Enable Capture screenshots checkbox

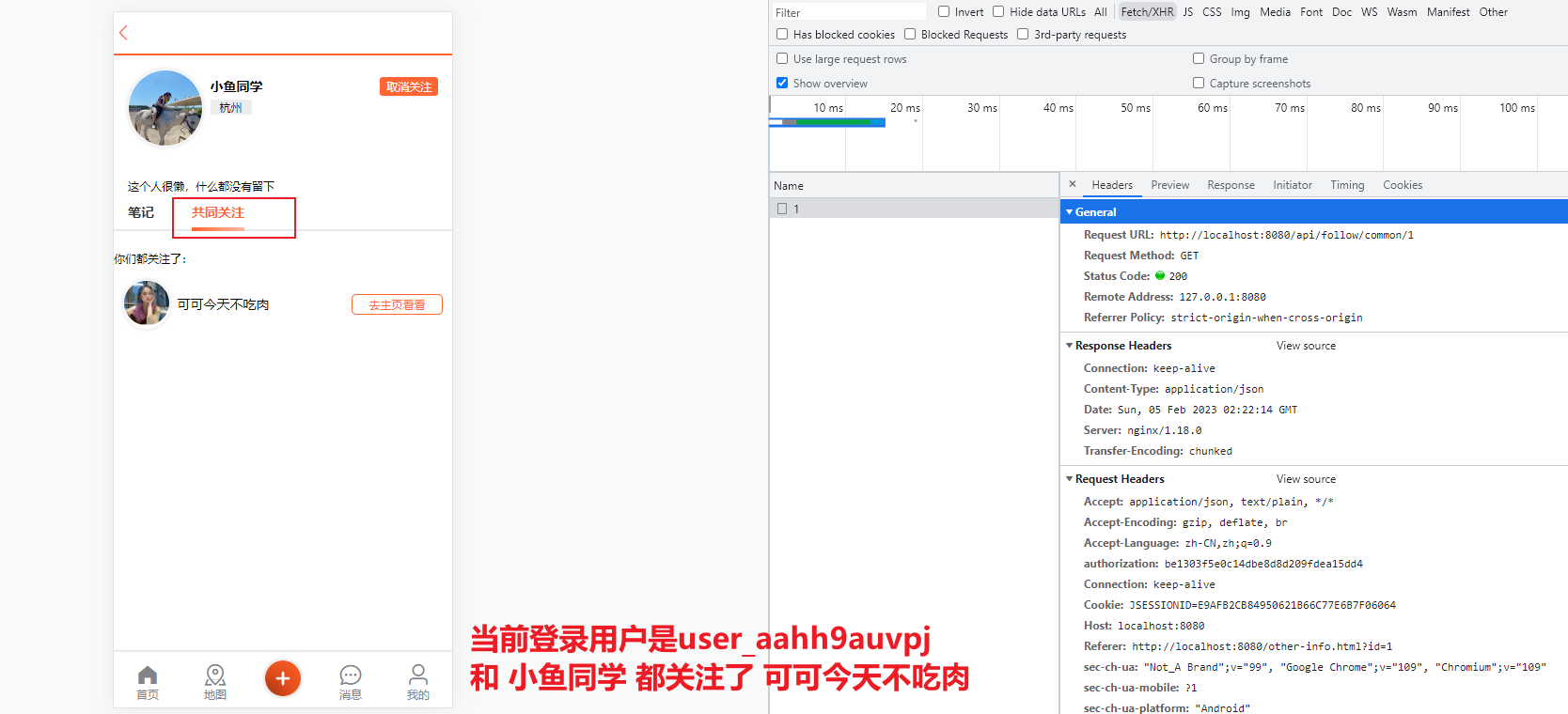1199,83
